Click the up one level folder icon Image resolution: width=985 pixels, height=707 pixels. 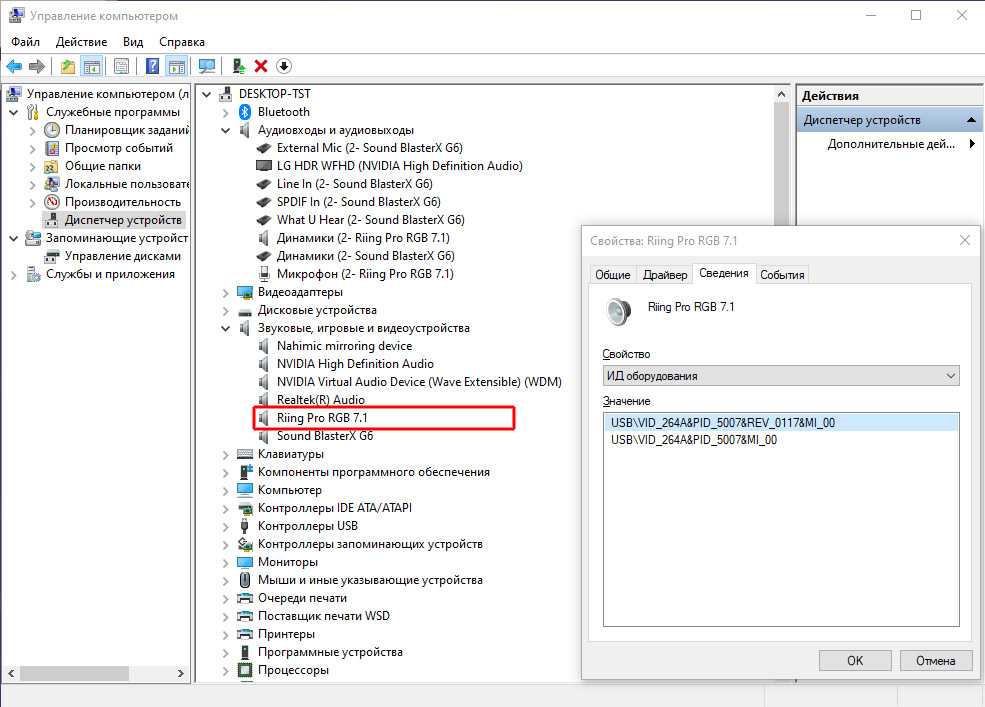tap(67, 66)
